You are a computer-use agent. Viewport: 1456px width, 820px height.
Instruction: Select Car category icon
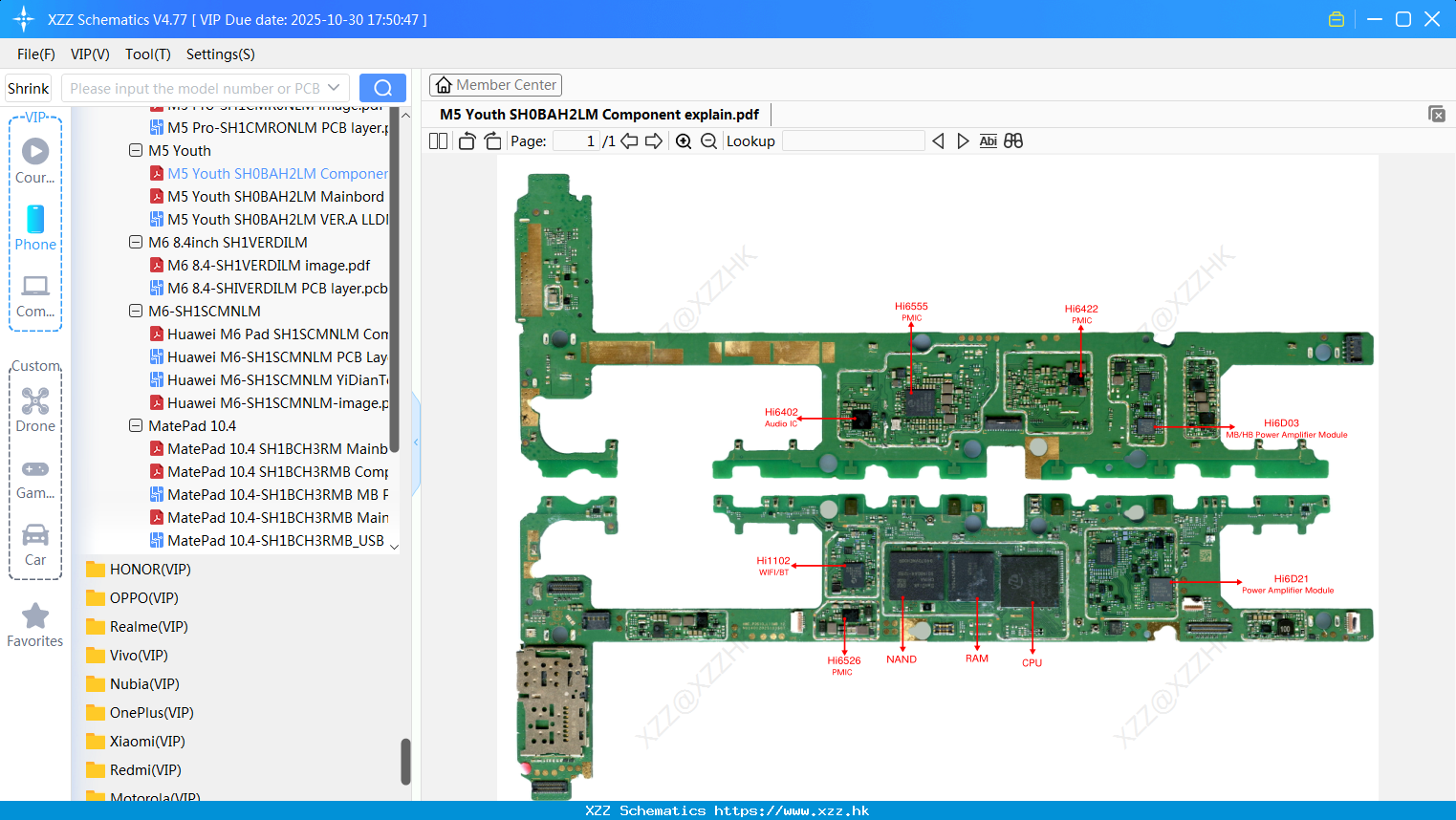tap(35, 545)
